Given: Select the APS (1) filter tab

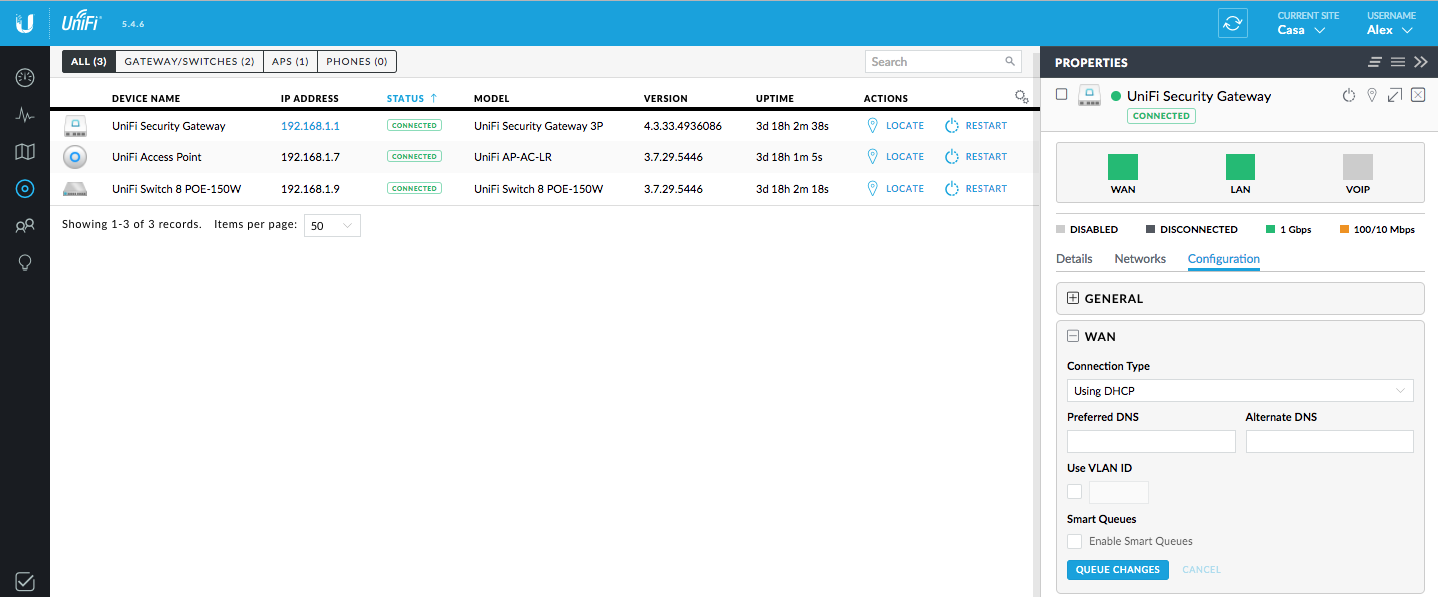Looking at the screenshot, I should coord(290,62).
